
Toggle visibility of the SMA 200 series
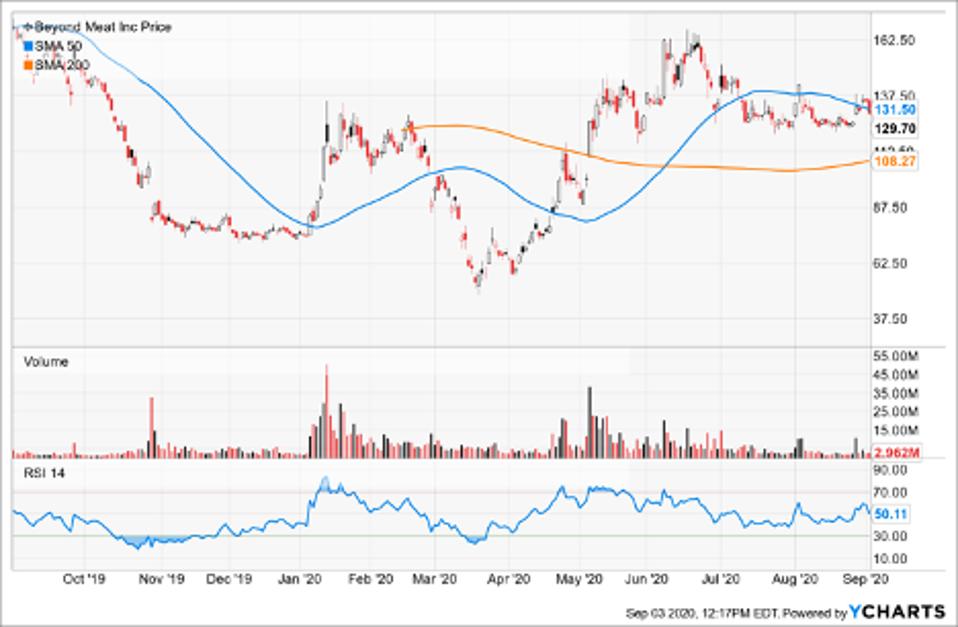pyautogui.click(x=27, y=62)
